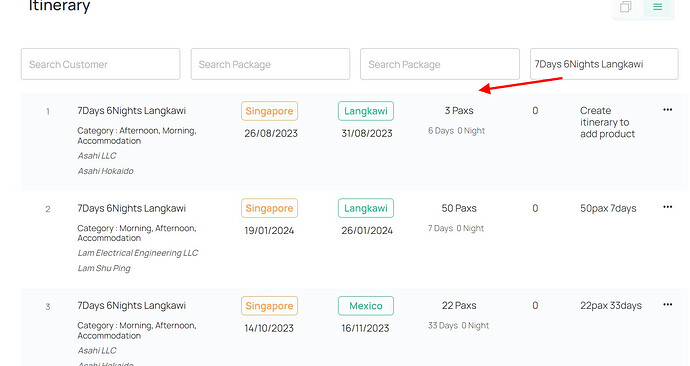This screenshot has height=366, width=690.
Task: Click the date 19/01/2024
Action: point(269,231)
